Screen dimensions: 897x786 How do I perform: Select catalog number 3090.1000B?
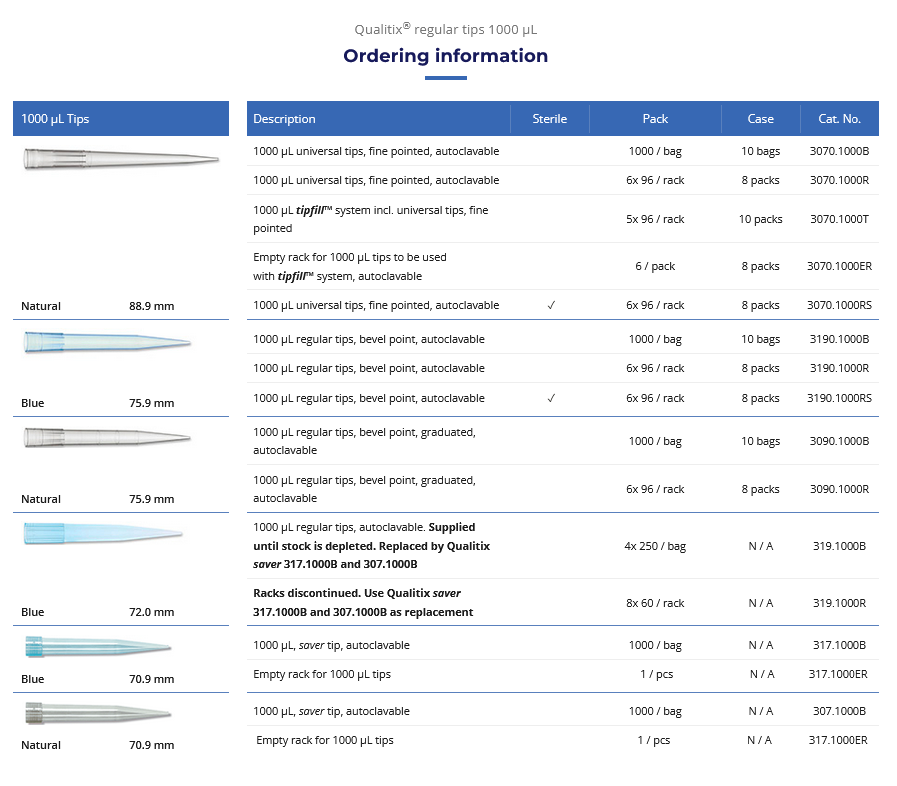839,441
